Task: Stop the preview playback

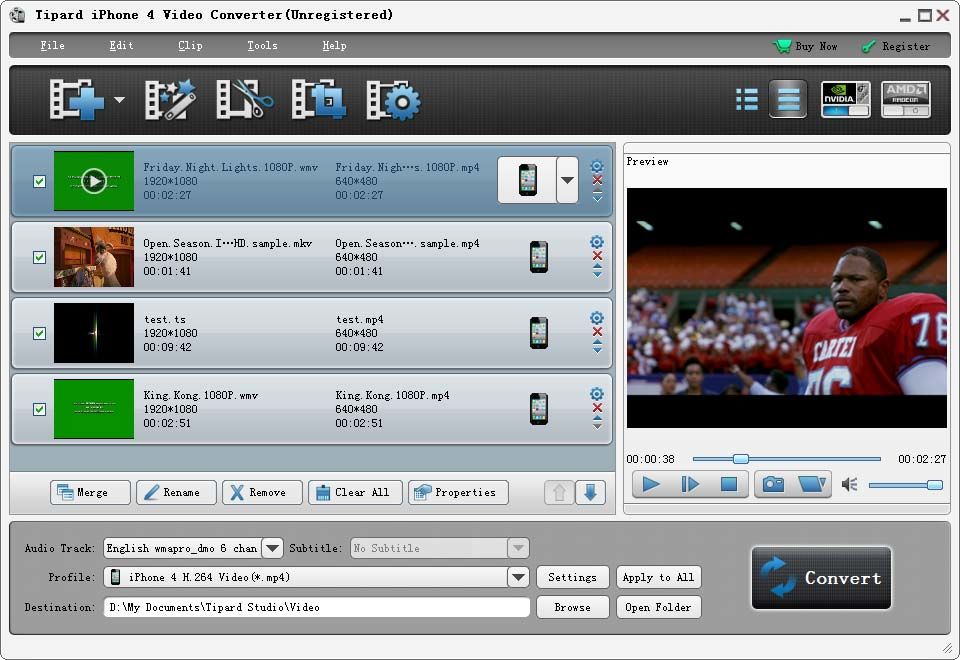Action: [x=729, y=484]
